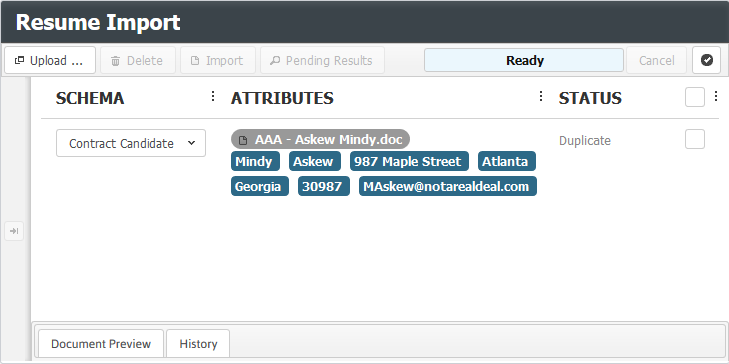Select the AAA - Askew Mindy.doc file chip
Viewport: 729px width, 364px height.
[x=320, y=139]
